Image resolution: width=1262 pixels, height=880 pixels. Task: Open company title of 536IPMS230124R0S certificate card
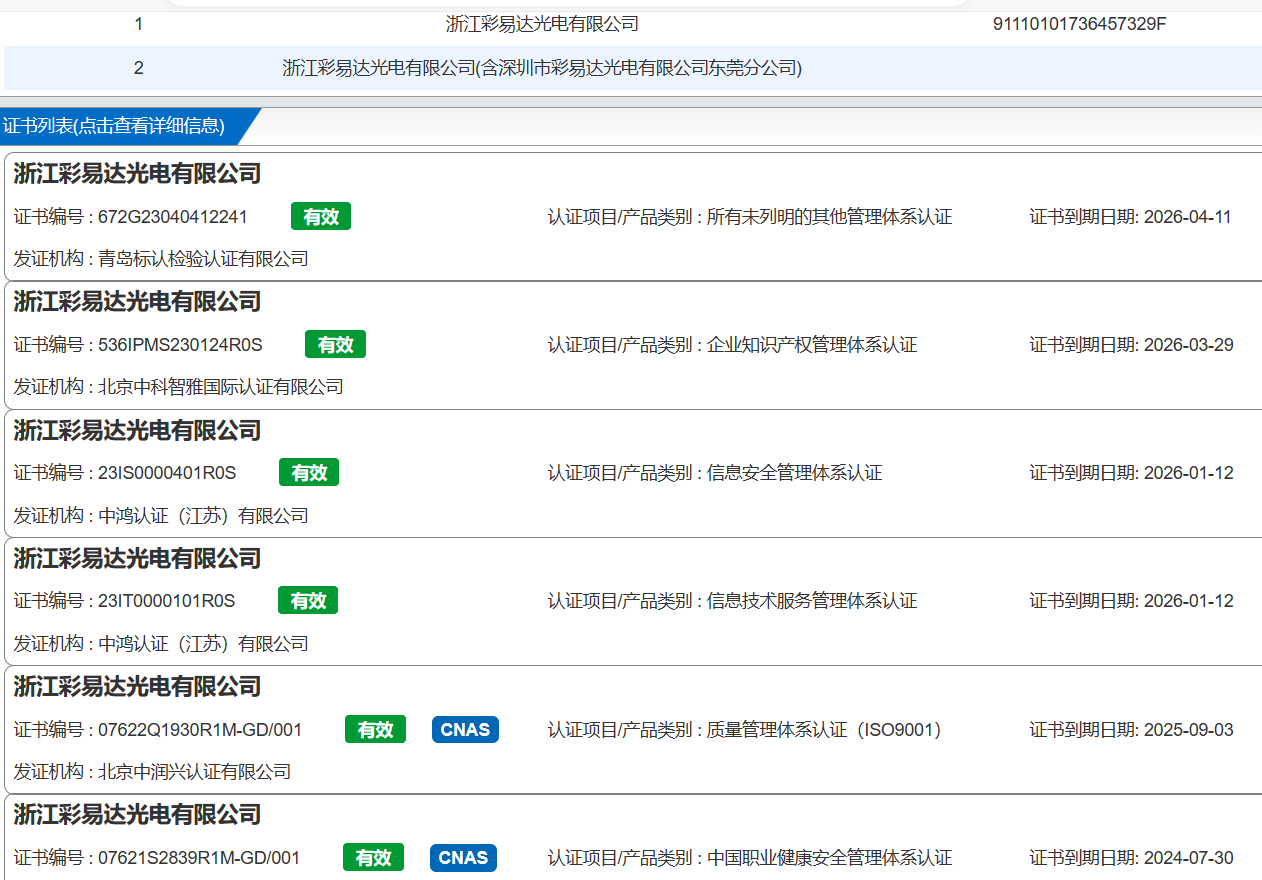pyautogui.click(x=137, y=302)
